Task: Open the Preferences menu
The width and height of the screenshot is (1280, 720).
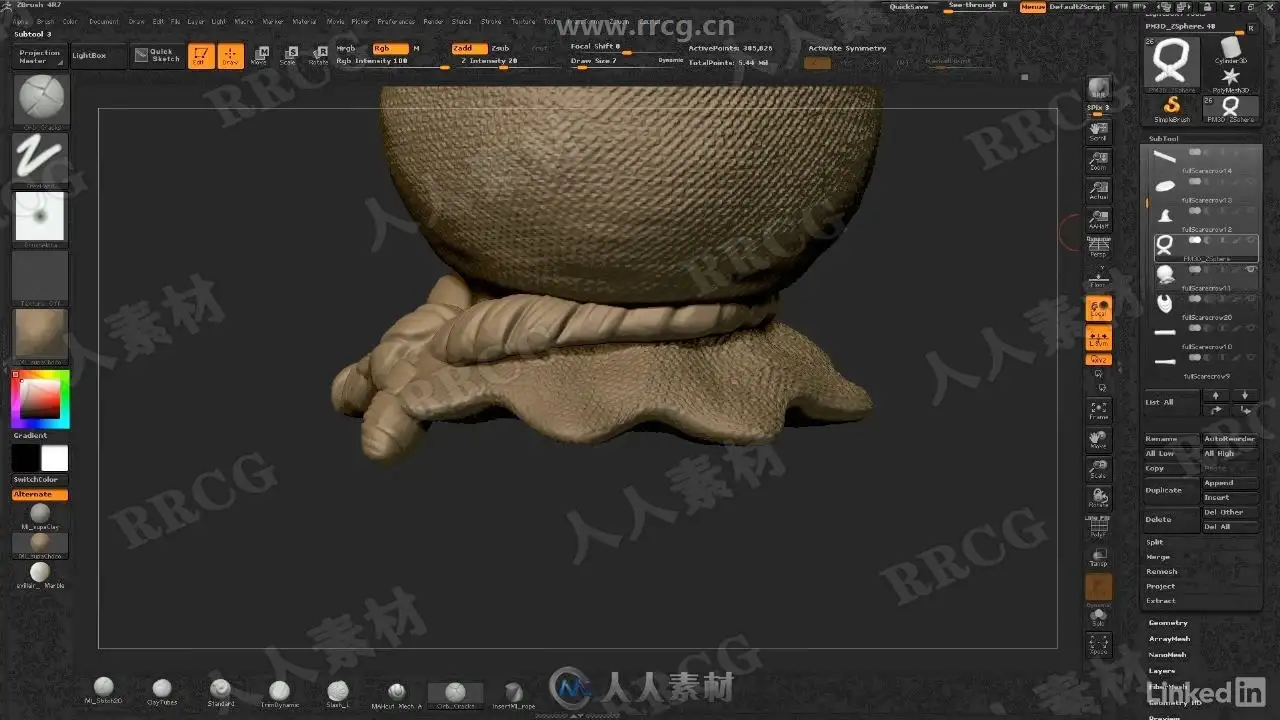Action: (x=396, y=21)
